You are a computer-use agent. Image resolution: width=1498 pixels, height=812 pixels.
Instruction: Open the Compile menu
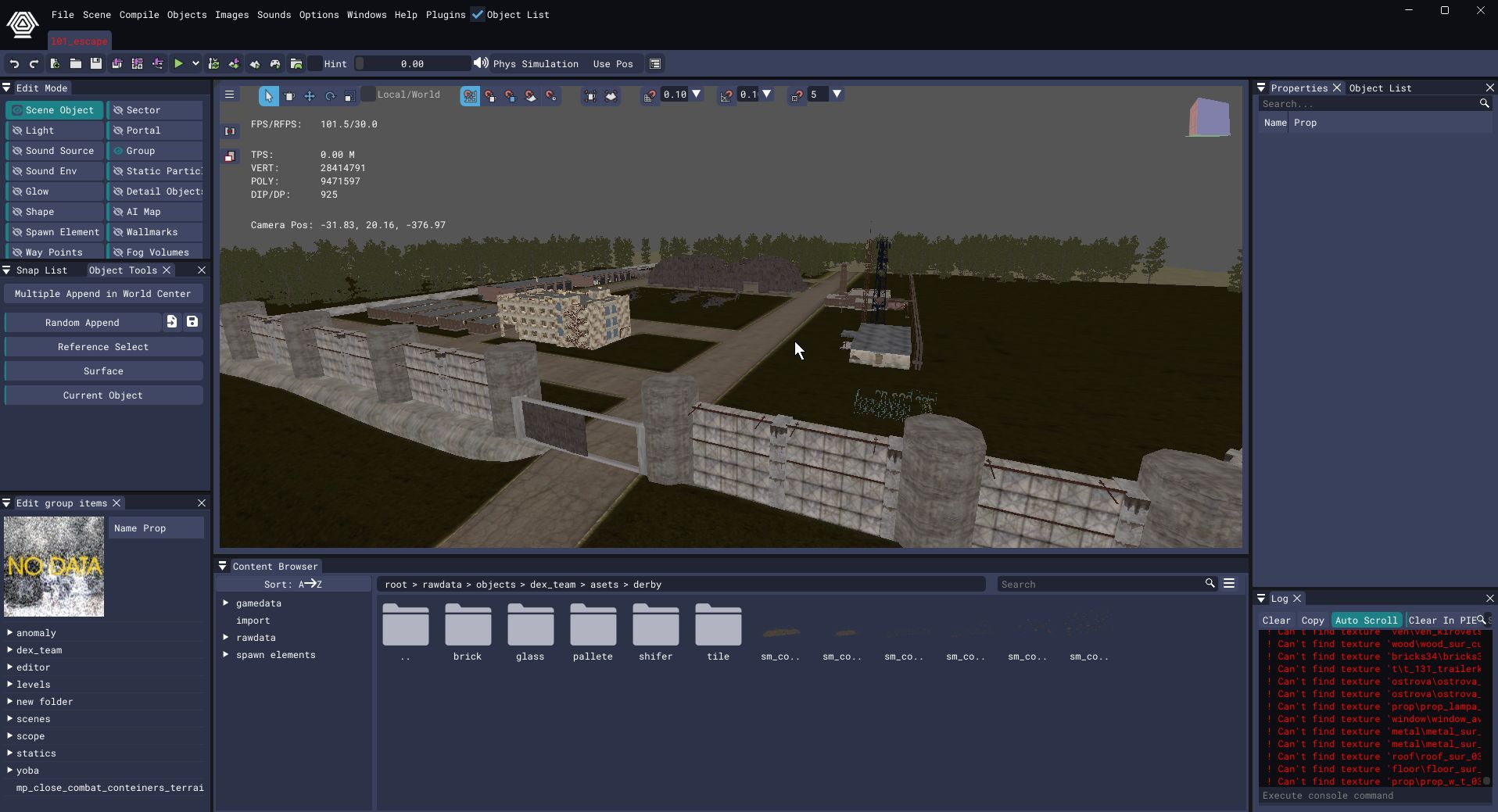pos(138,15)
